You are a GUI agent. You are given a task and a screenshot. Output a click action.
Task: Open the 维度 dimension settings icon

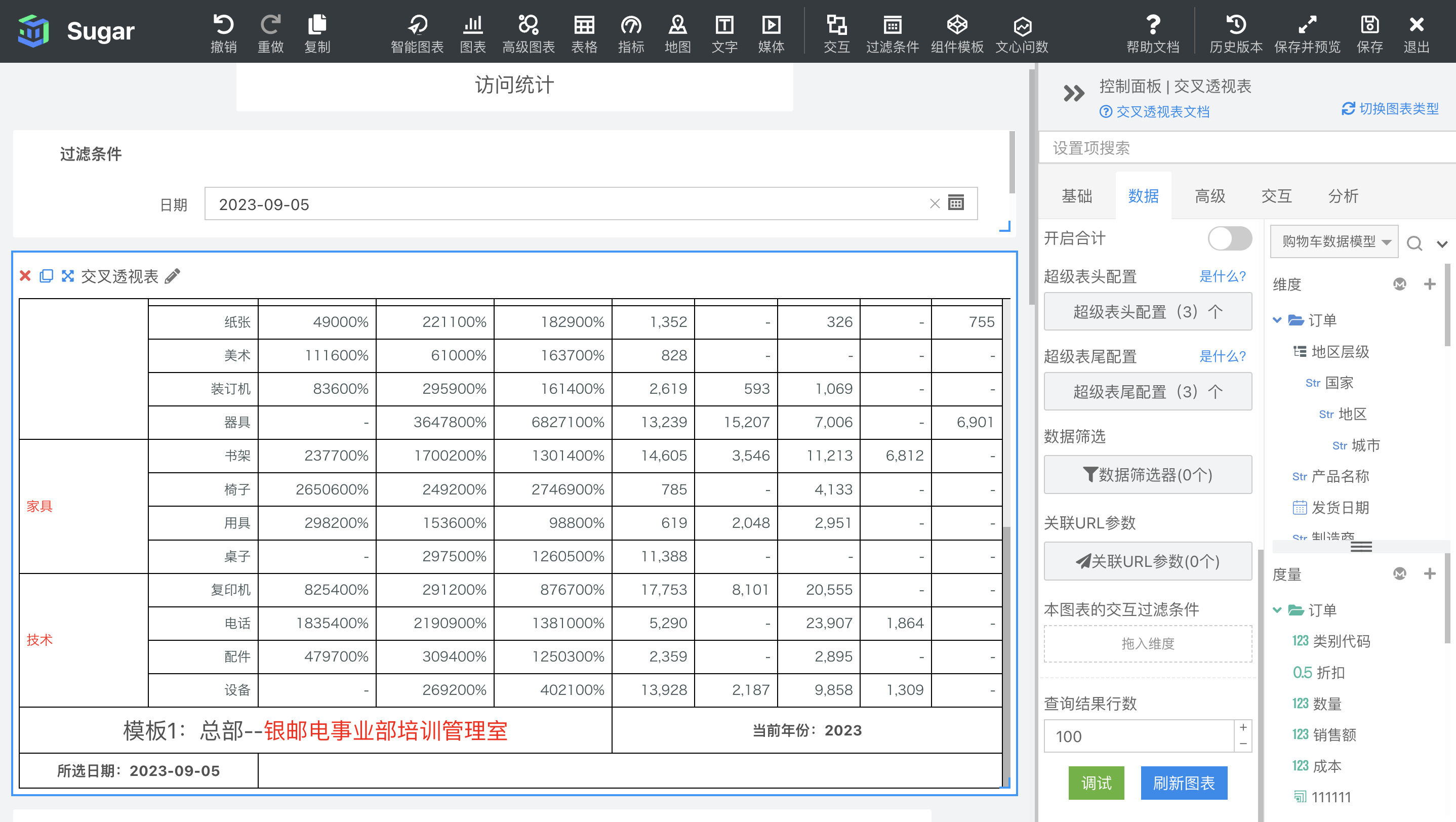pos(1399,283)
